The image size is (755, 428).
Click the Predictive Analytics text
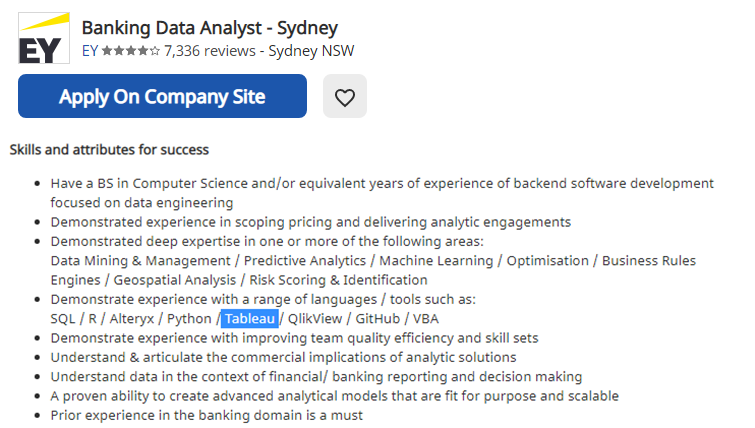[305, 261]
